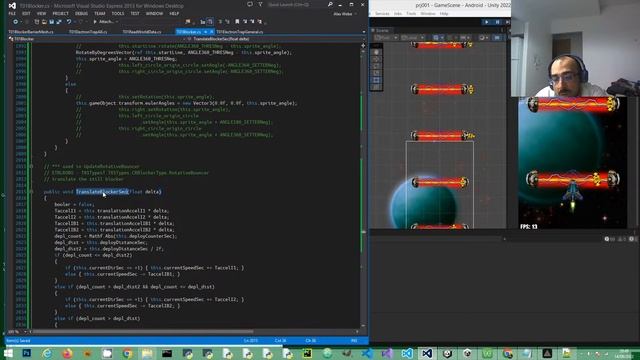This screenshot has width=640, height=360.
Task: Click the Quick Launch search box
Action: pos(297,4)
